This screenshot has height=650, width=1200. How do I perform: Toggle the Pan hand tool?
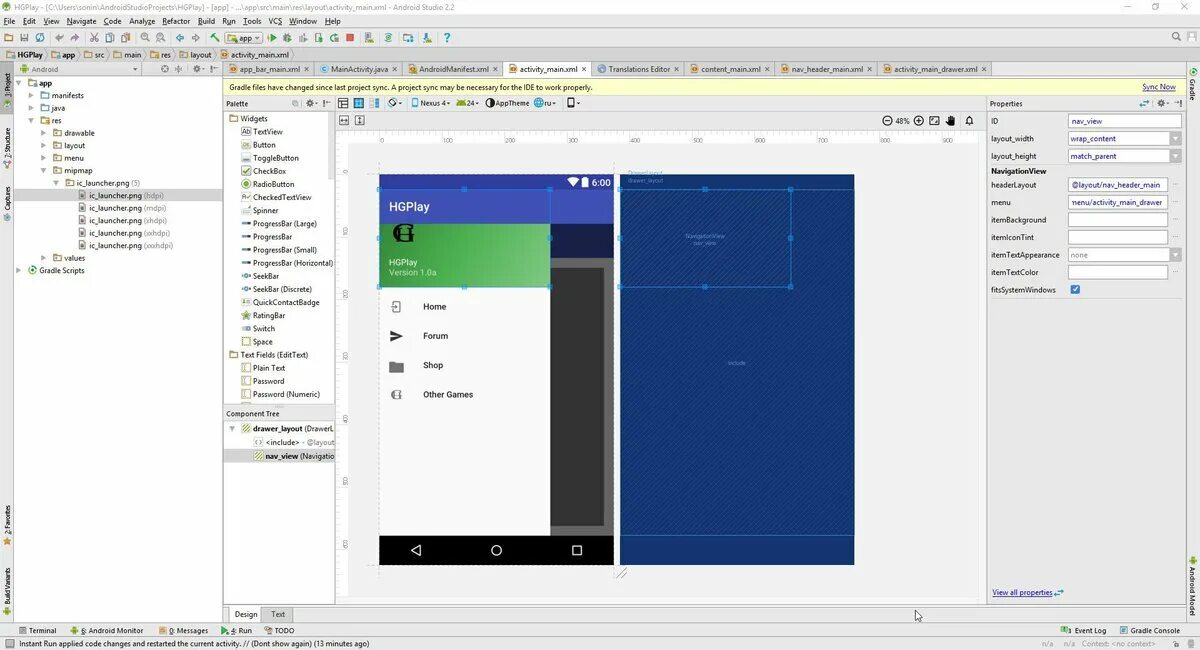pyautogui.click(x=951, y=120)
